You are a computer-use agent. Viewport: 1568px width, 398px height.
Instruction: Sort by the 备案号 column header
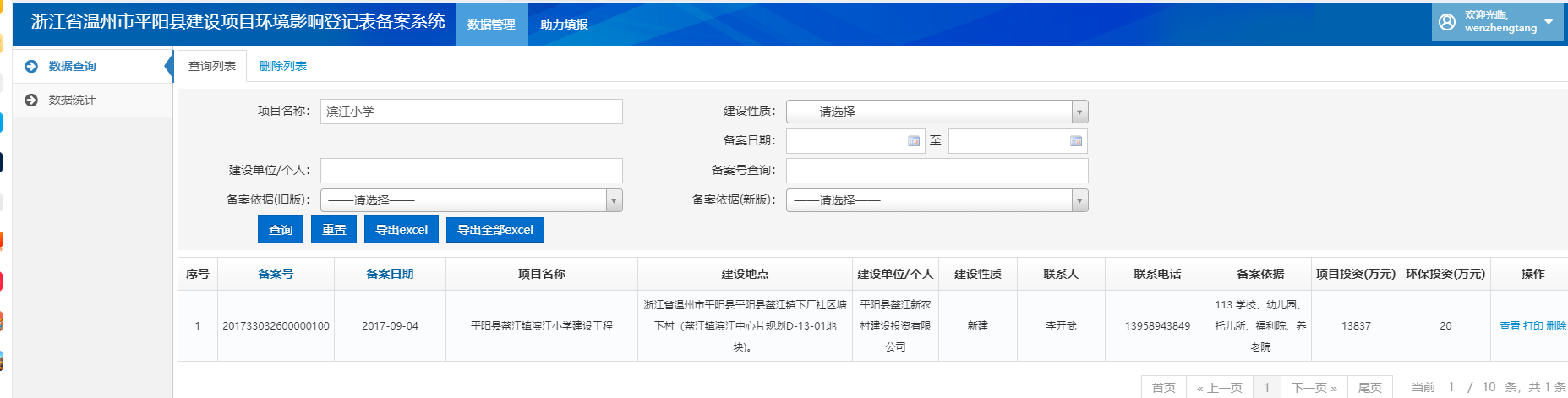pos(276,274)
